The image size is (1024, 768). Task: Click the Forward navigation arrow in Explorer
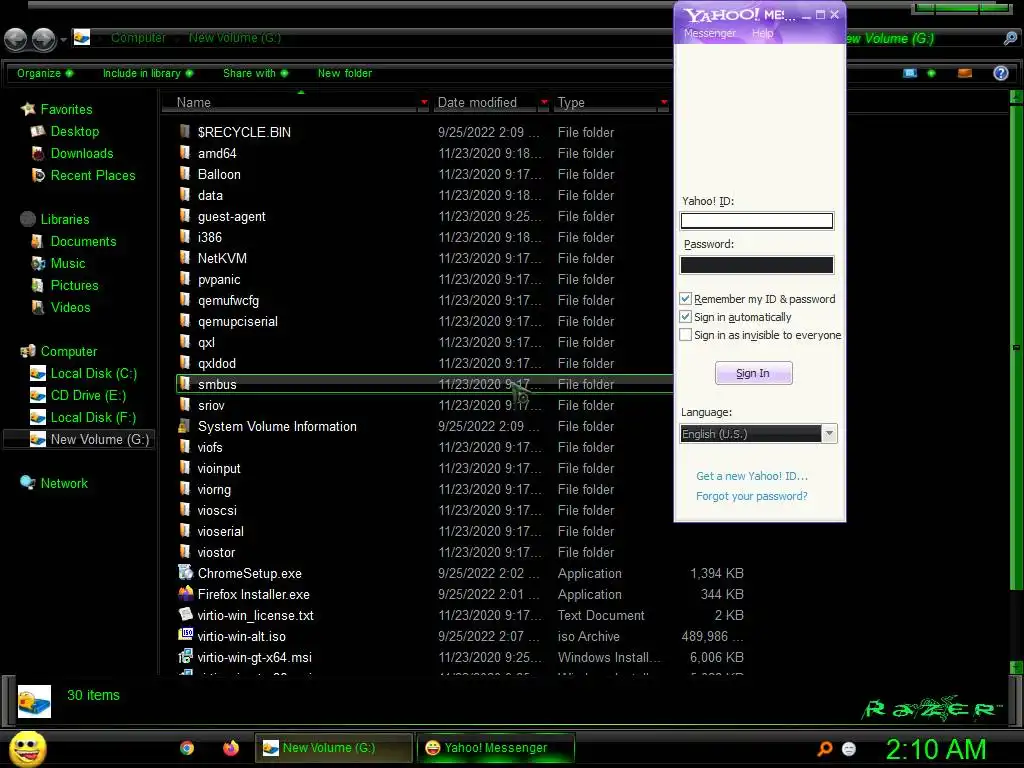[44, 39]
